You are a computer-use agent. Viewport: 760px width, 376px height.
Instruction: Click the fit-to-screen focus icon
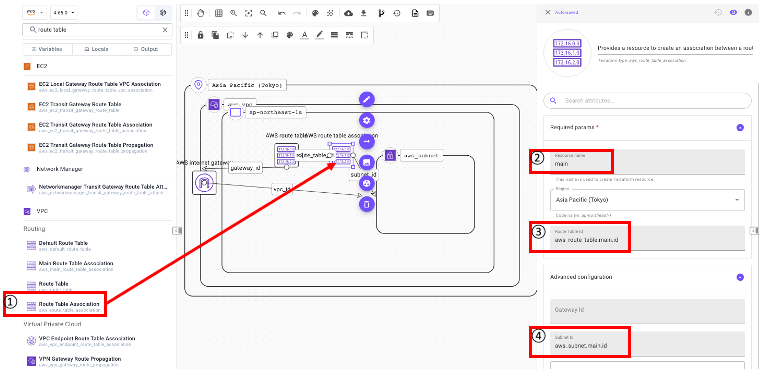[x=248, y=14]
